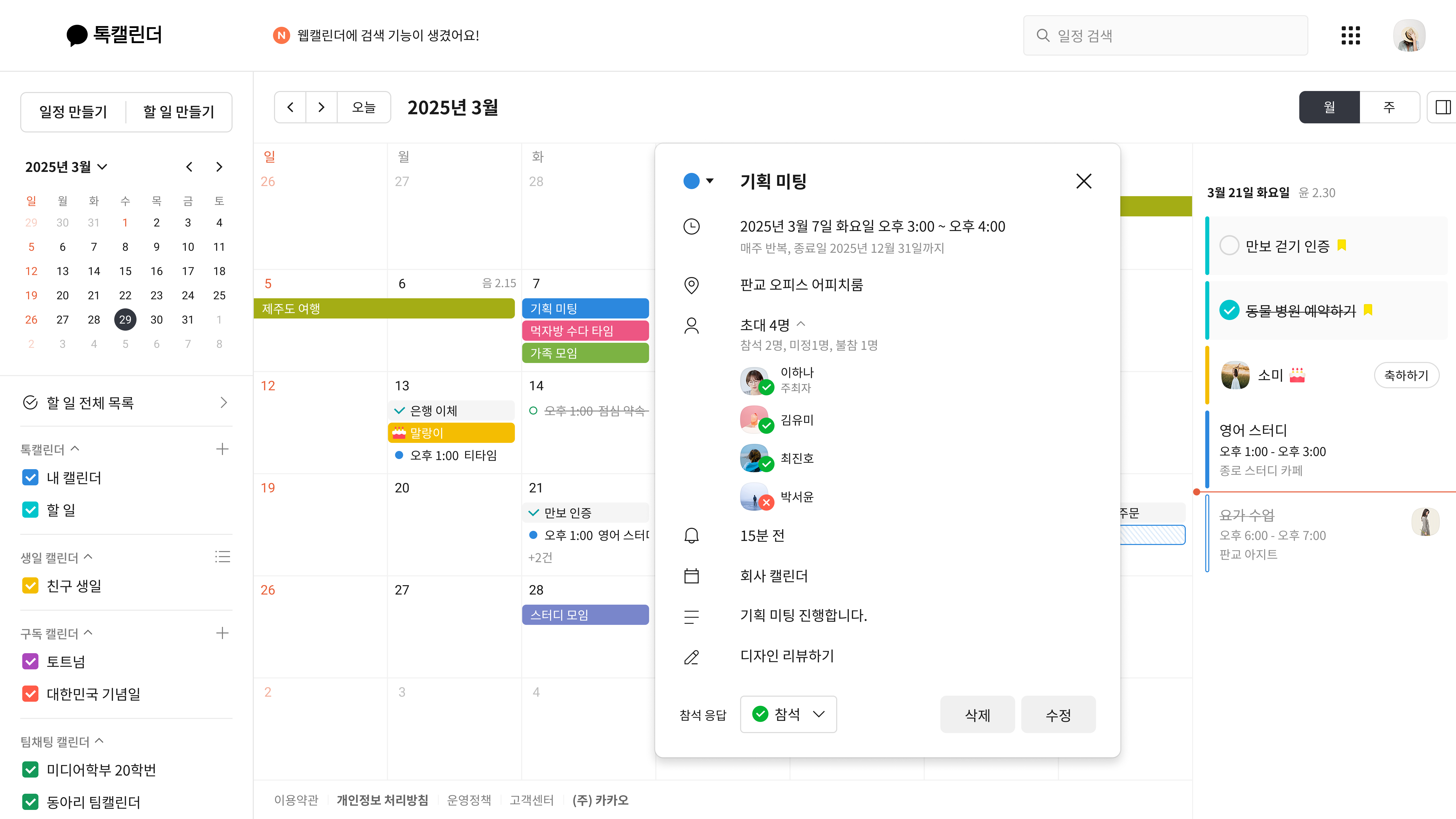Toggle the side panel layout icon

[x=1443, y=107]
